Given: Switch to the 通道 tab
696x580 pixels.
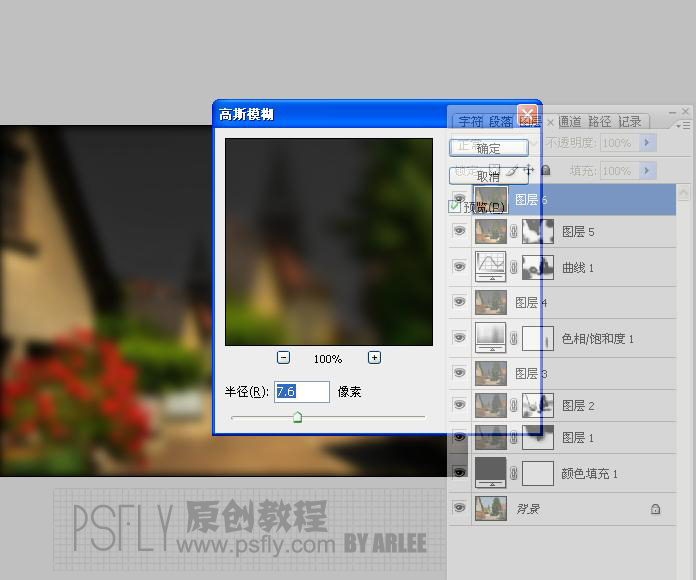Looking at the screenshot, I should coord(570,122).
